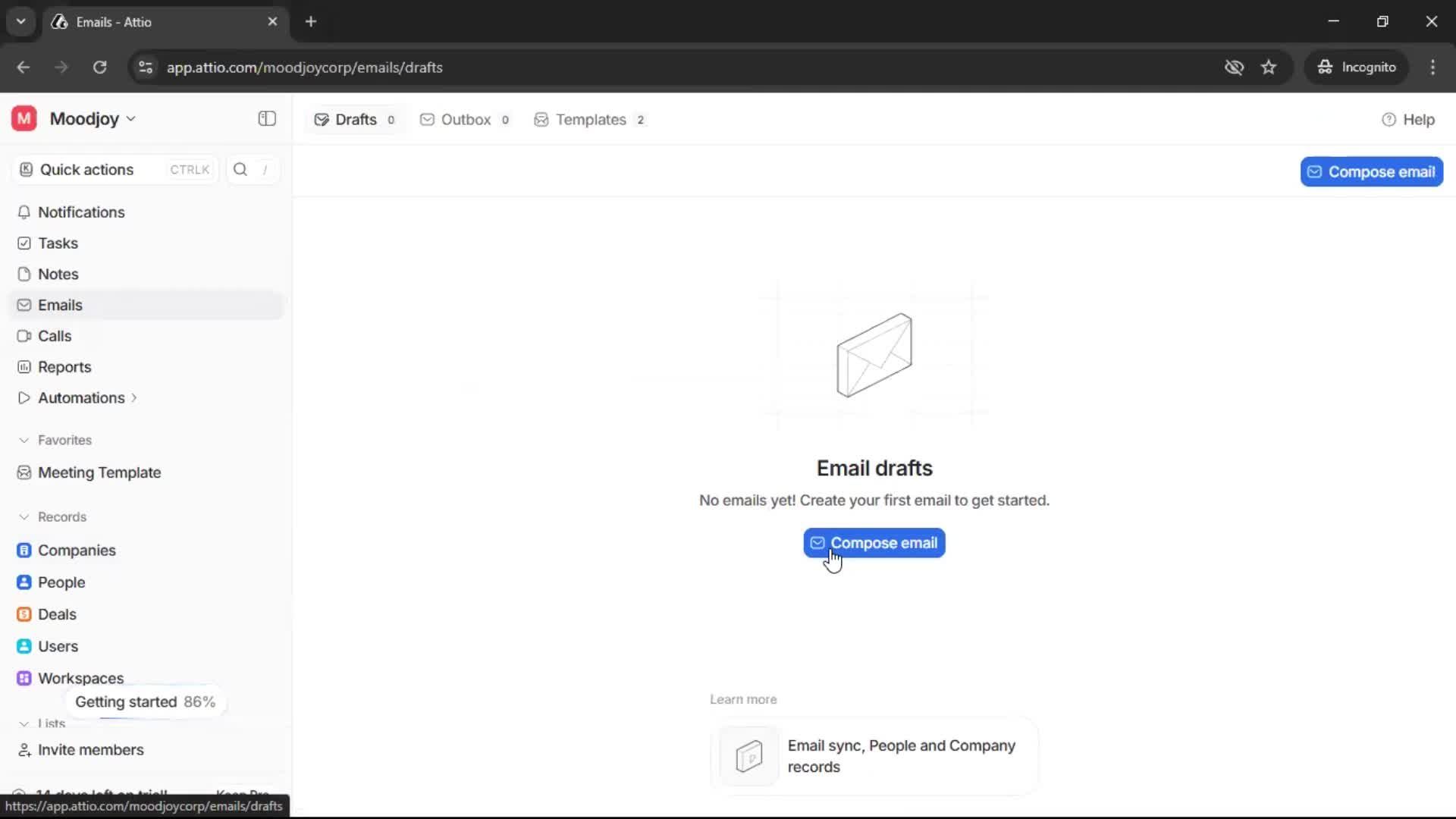This screenshot has width=1456, height=819.
Task: Open Quick actions command bar
Action: point(115,170)
